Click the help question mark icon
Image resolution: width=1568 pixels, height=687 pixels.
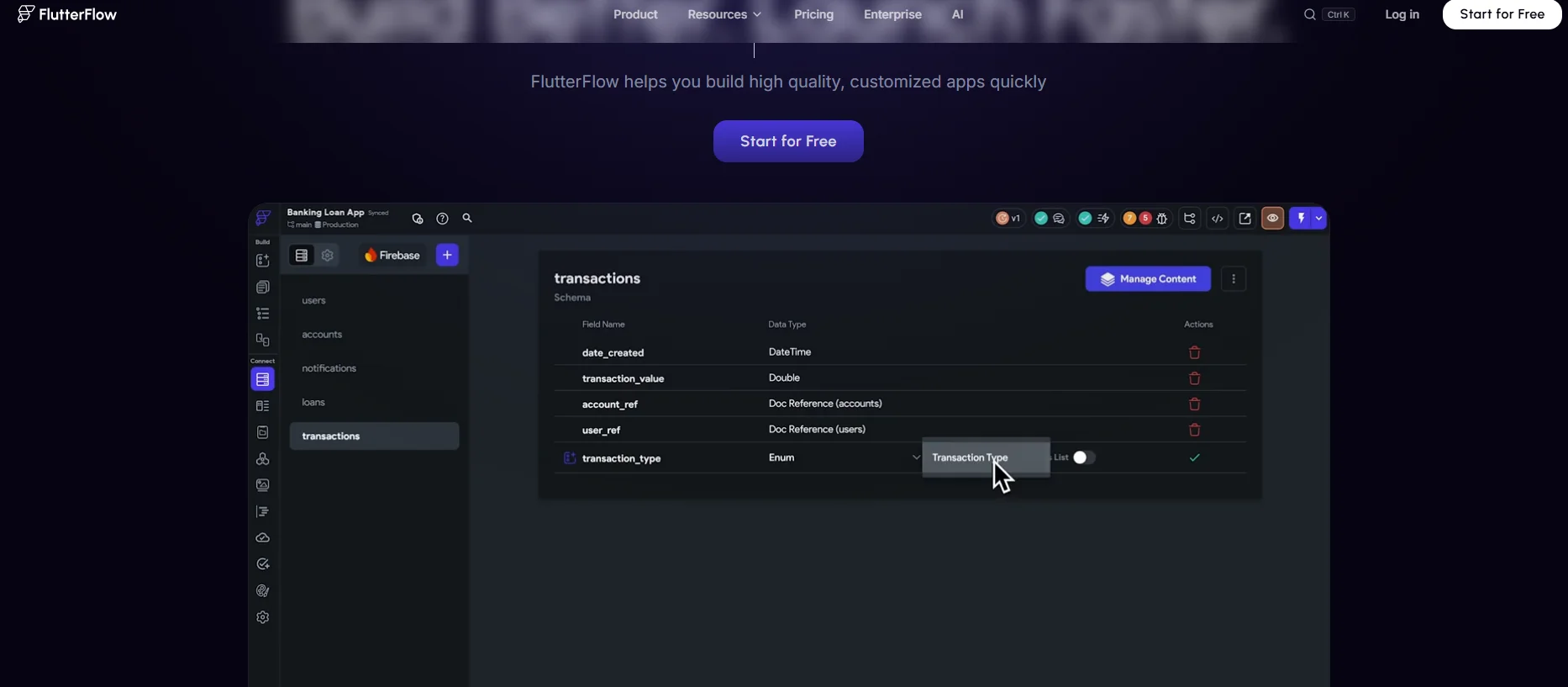(442, 219)
